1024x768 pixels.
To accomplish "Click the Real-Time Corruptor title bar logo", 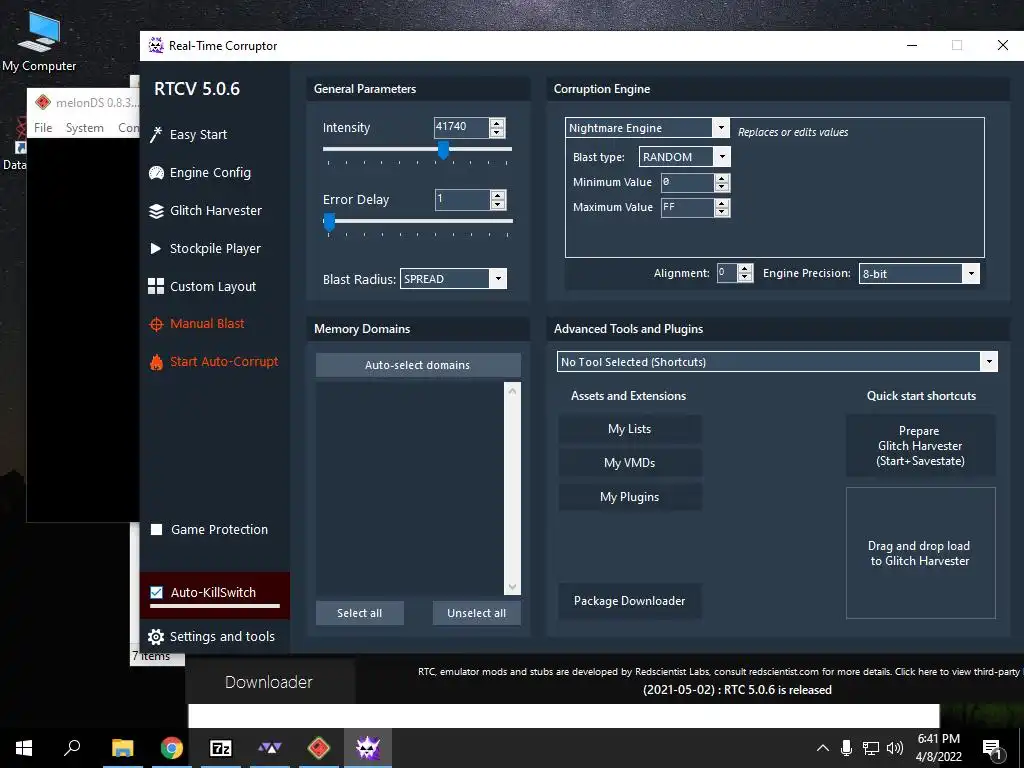I will [155, 45].
